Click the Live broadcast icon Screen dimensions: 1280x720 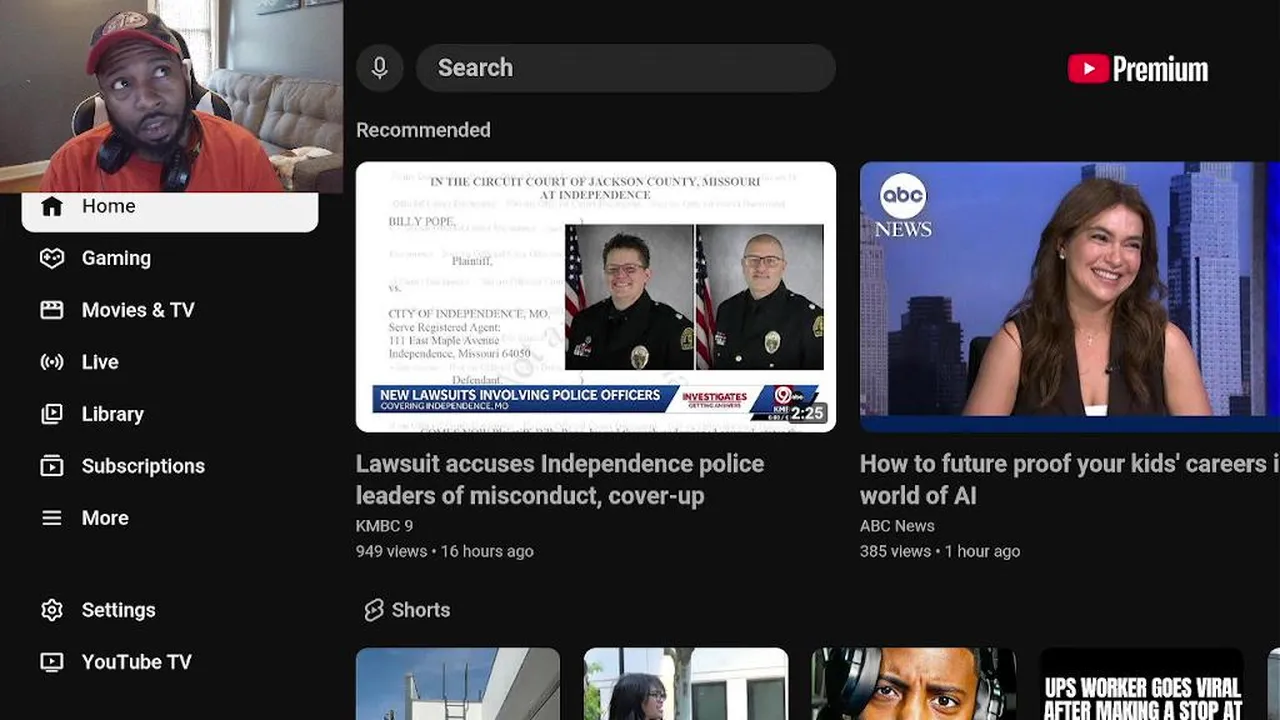pos(52,362)
